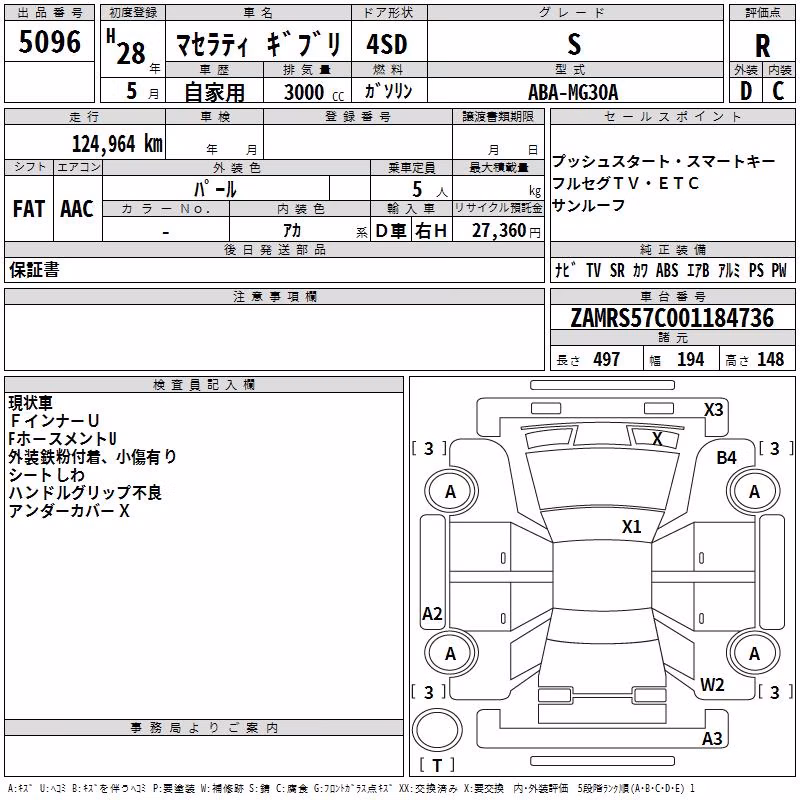Click A2 damage mark on left side

(x=432, y=613)
